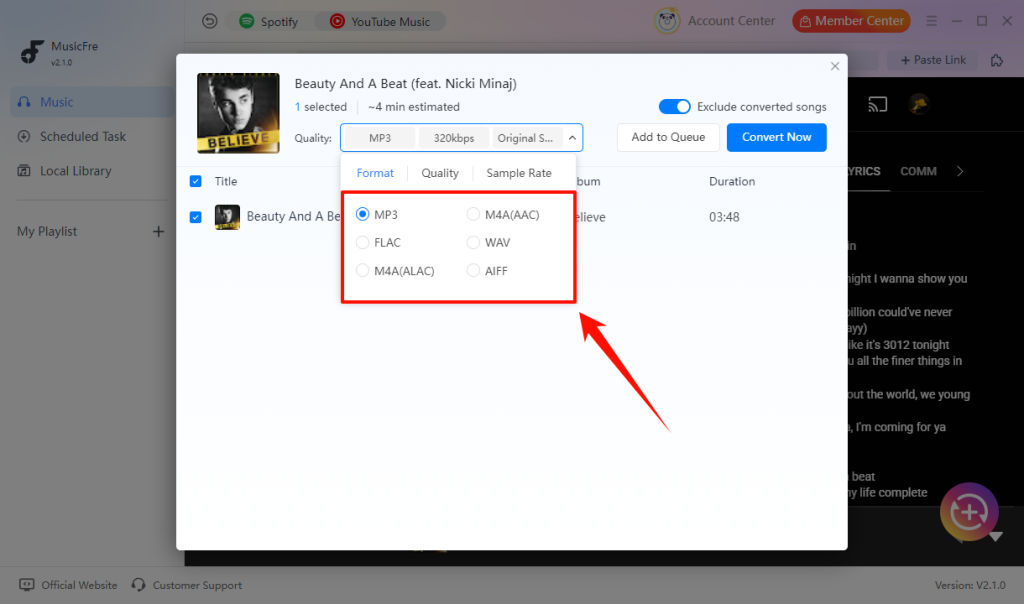Toggle the select-all Title checkbox
Screen dimensions: 1024x604
pos(195,181)
